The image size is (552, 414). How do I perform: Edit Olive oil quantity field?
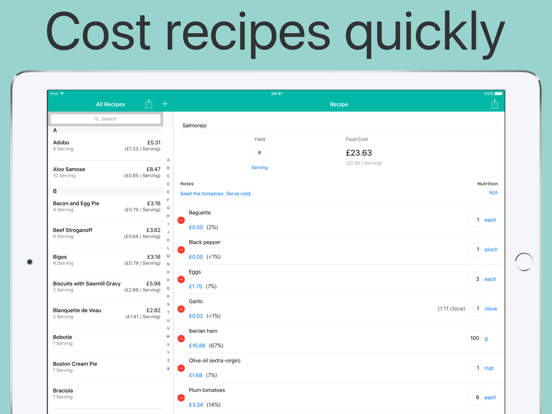(474, 368)
